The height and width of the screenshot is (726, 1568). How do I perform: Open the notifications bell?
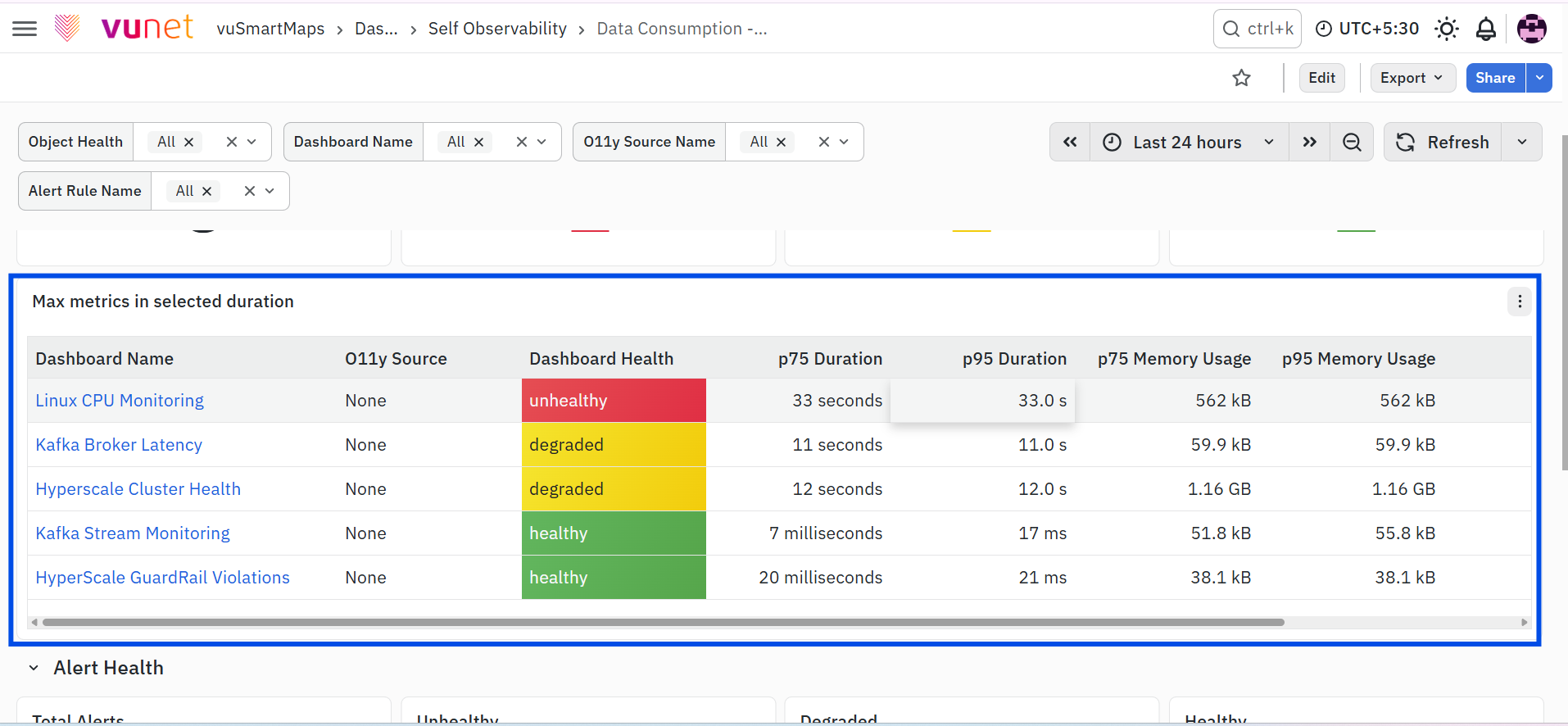(x=1486, y=29)
